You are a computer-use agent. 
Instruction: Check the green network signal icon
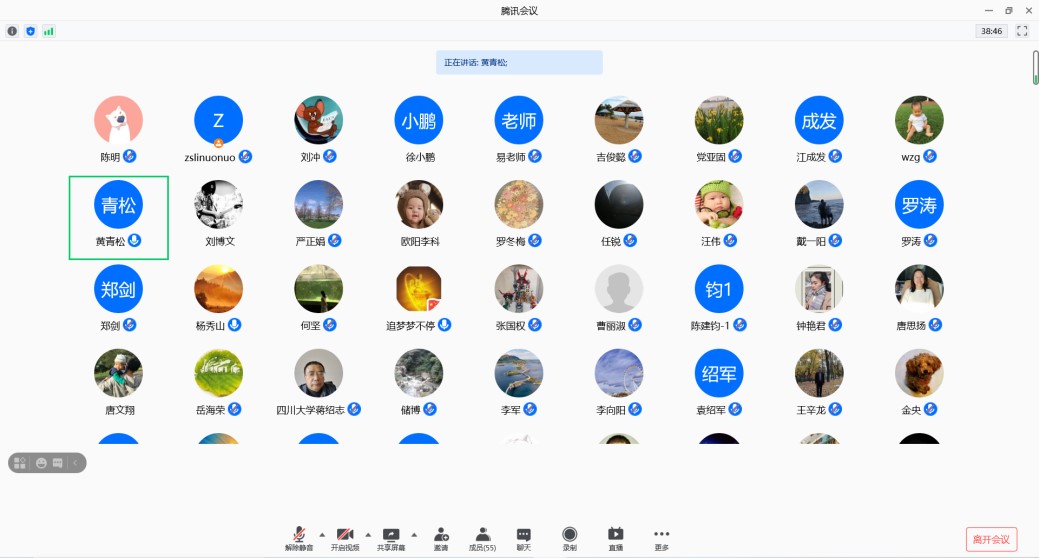[x=48, y=31]
